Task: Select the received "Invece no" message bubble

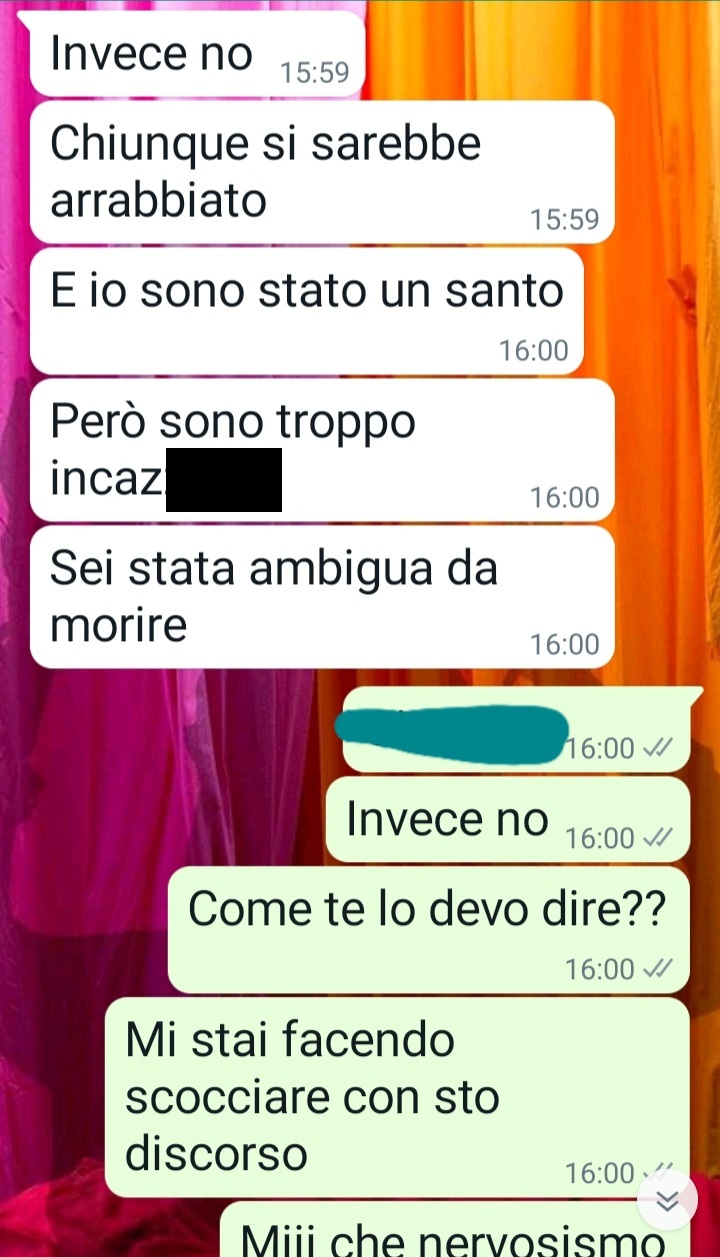Action: tap(196, 55)
